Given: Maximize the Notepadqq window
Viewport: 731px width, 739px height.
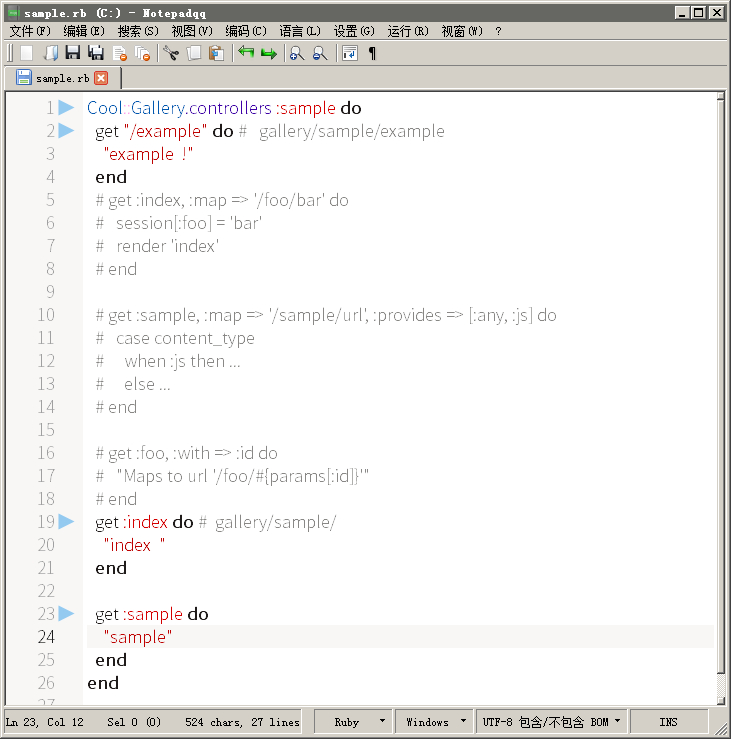Looking at the screenshot, I should tap(699, 12).
